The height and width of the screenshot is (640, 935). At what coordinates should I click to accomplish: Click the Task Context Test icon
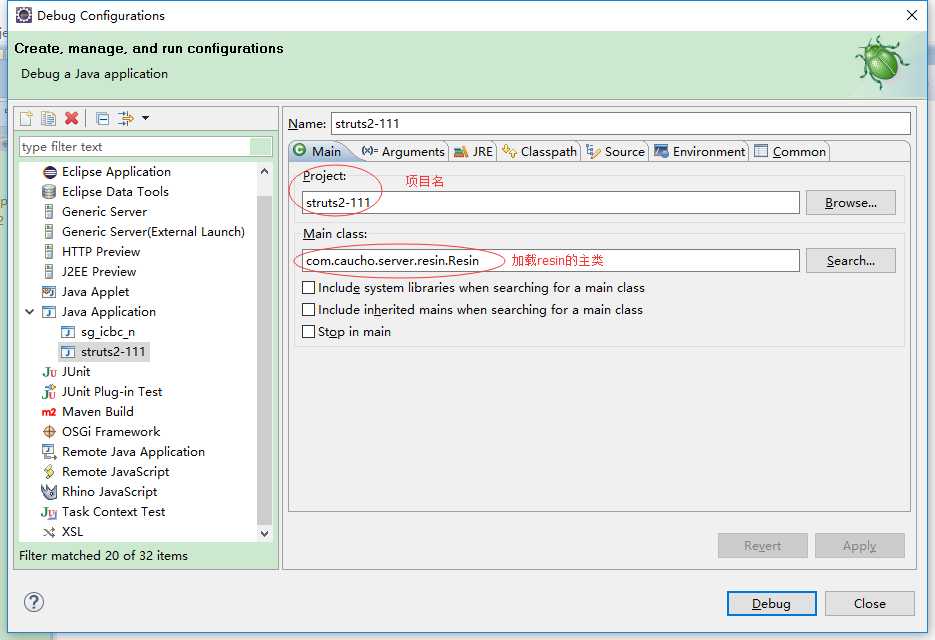pos(49,512)
